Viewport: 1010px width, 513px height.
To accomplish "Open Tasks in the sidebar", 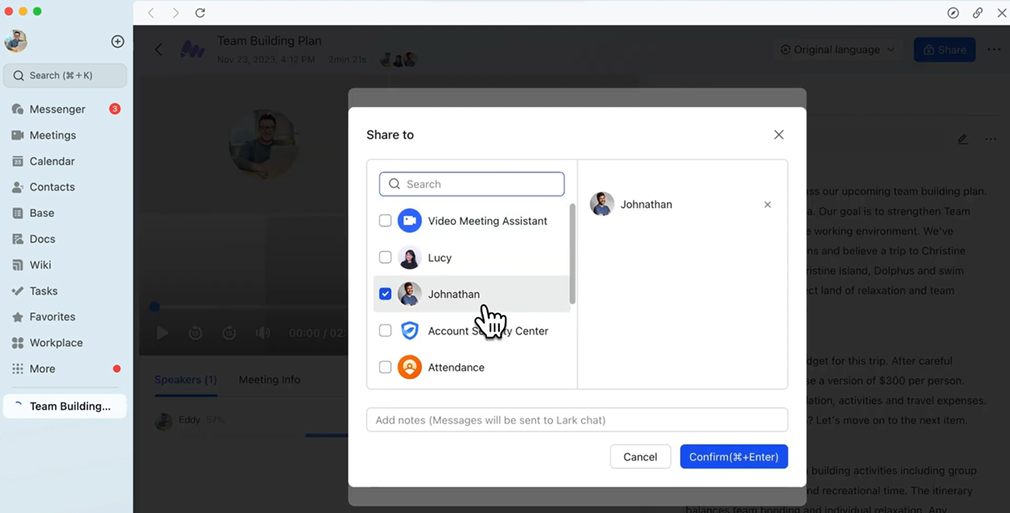I will [43, 291].
